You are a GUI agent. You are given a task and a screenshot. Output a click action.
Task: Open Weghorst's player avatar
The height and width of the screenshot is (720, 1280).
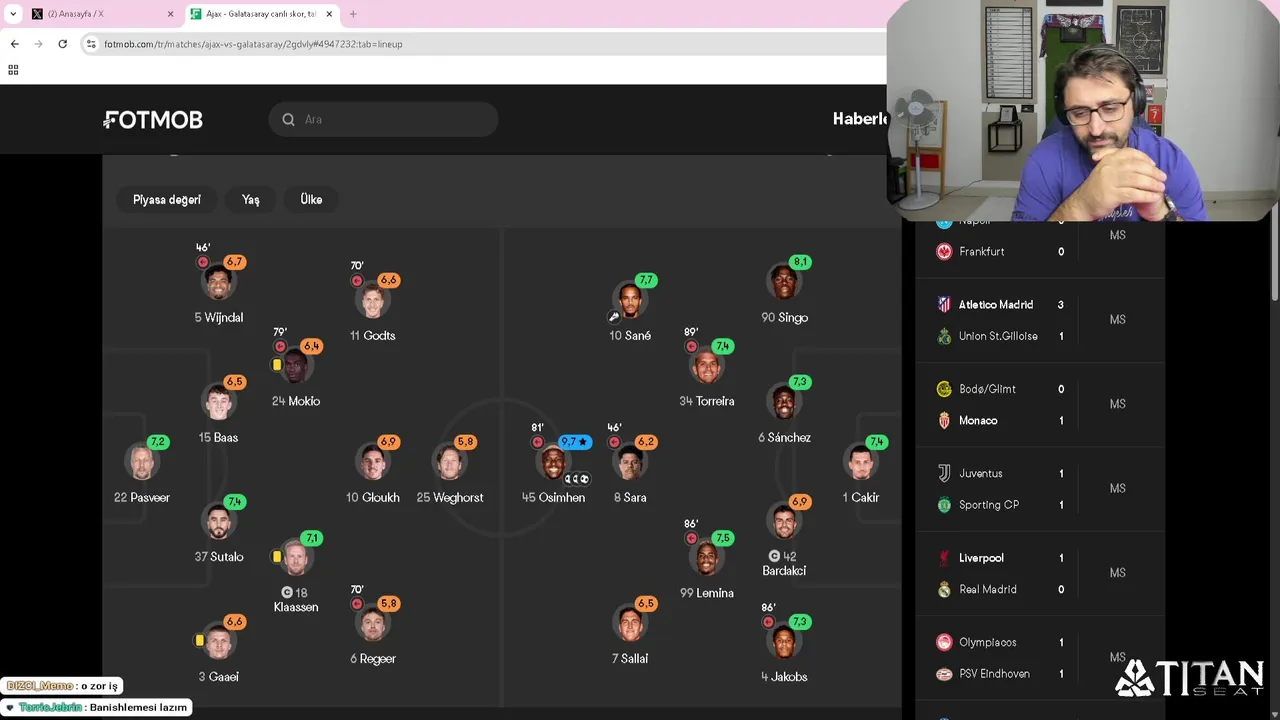pyautogui.click(x=449, y=463)
